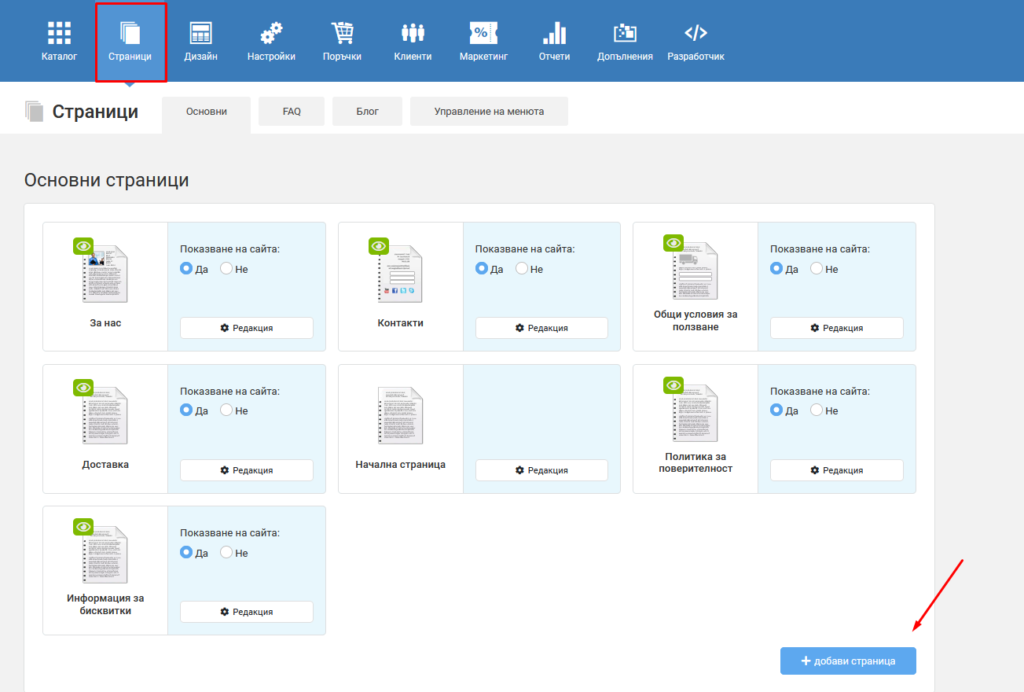The width and height of the screenshot is (1024, 692).
Task: Select Не for Политика за поверителност
Action: tap(816, 410)
